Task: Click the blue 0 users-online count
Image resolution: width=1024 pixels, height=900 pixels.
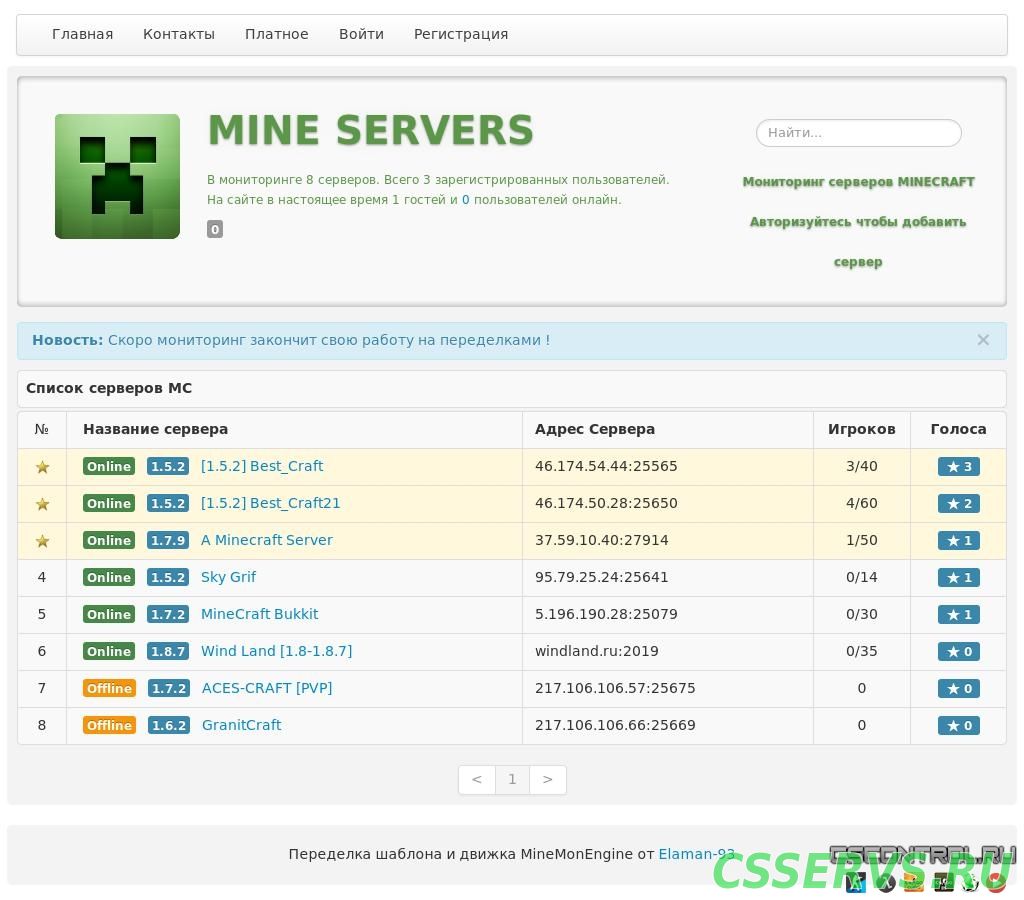Action: point(466,200)
